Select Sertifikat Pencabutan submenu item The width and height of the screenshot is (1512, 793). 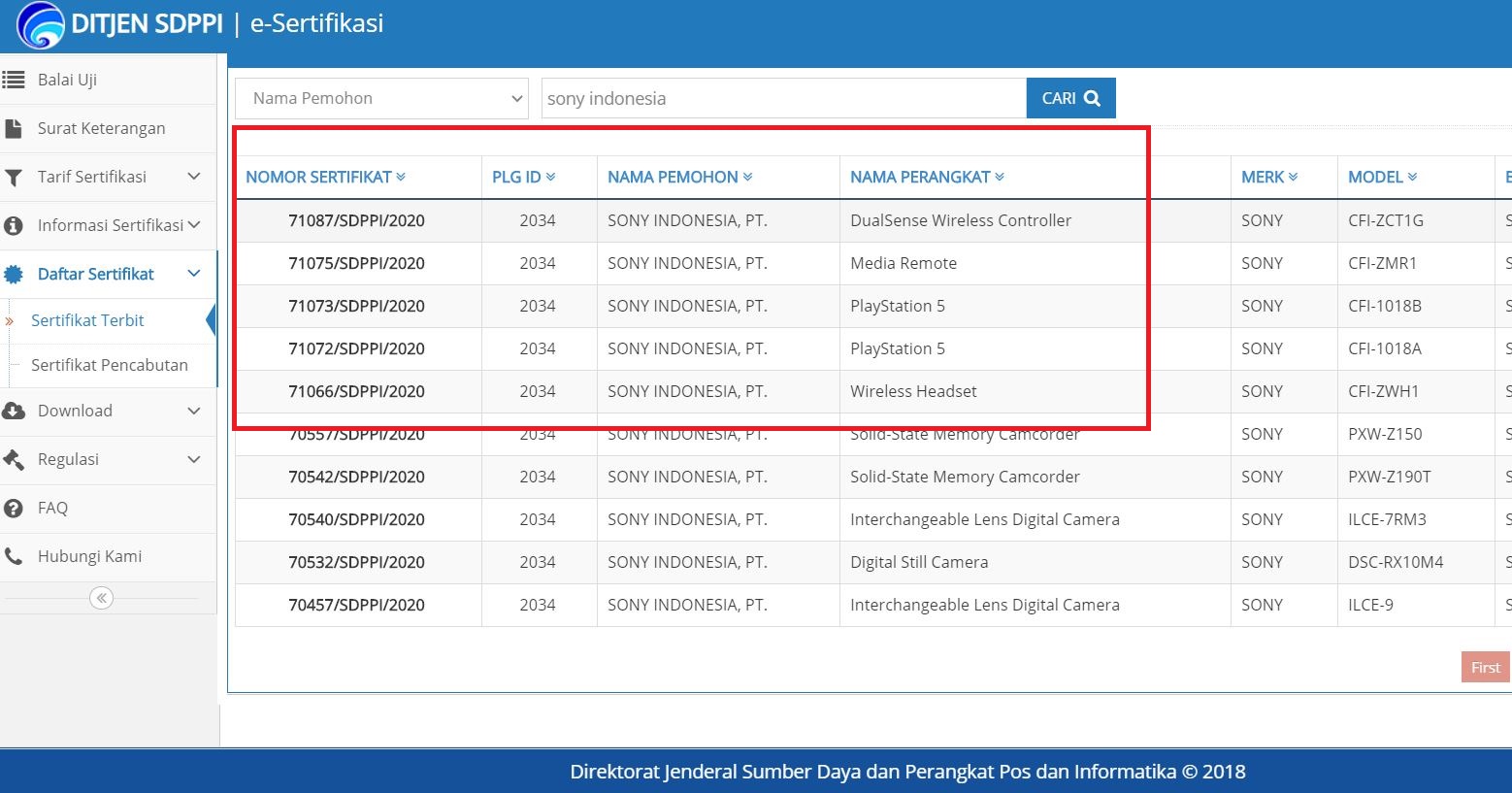tap(110, 365)
